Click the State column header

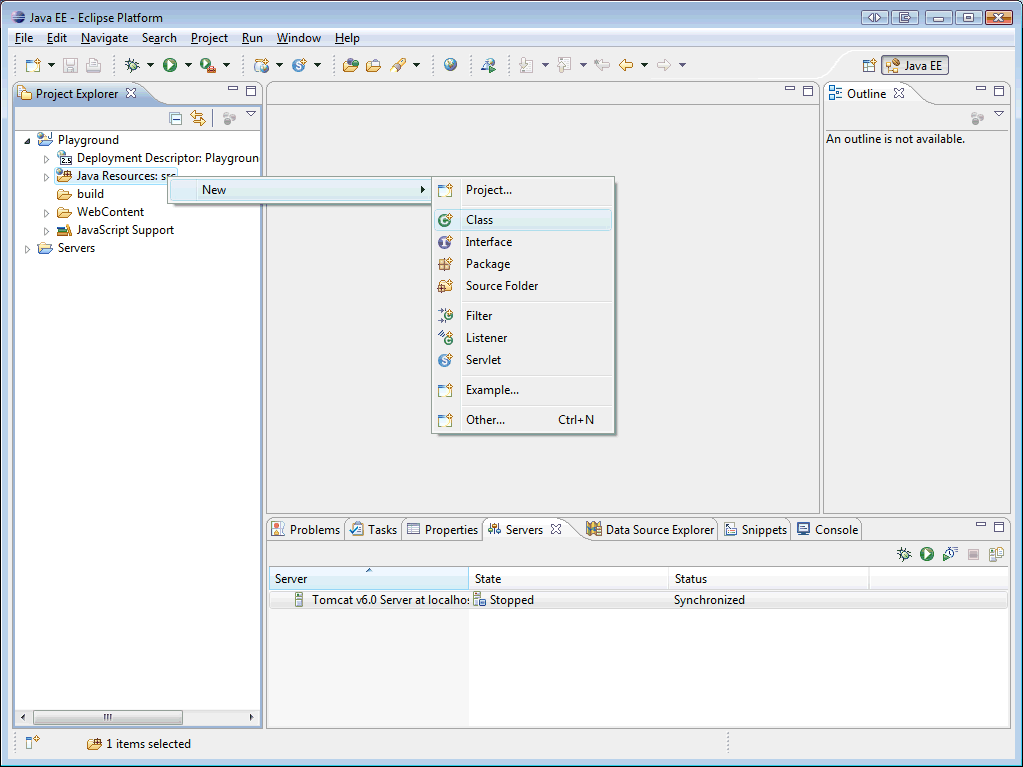568,579
